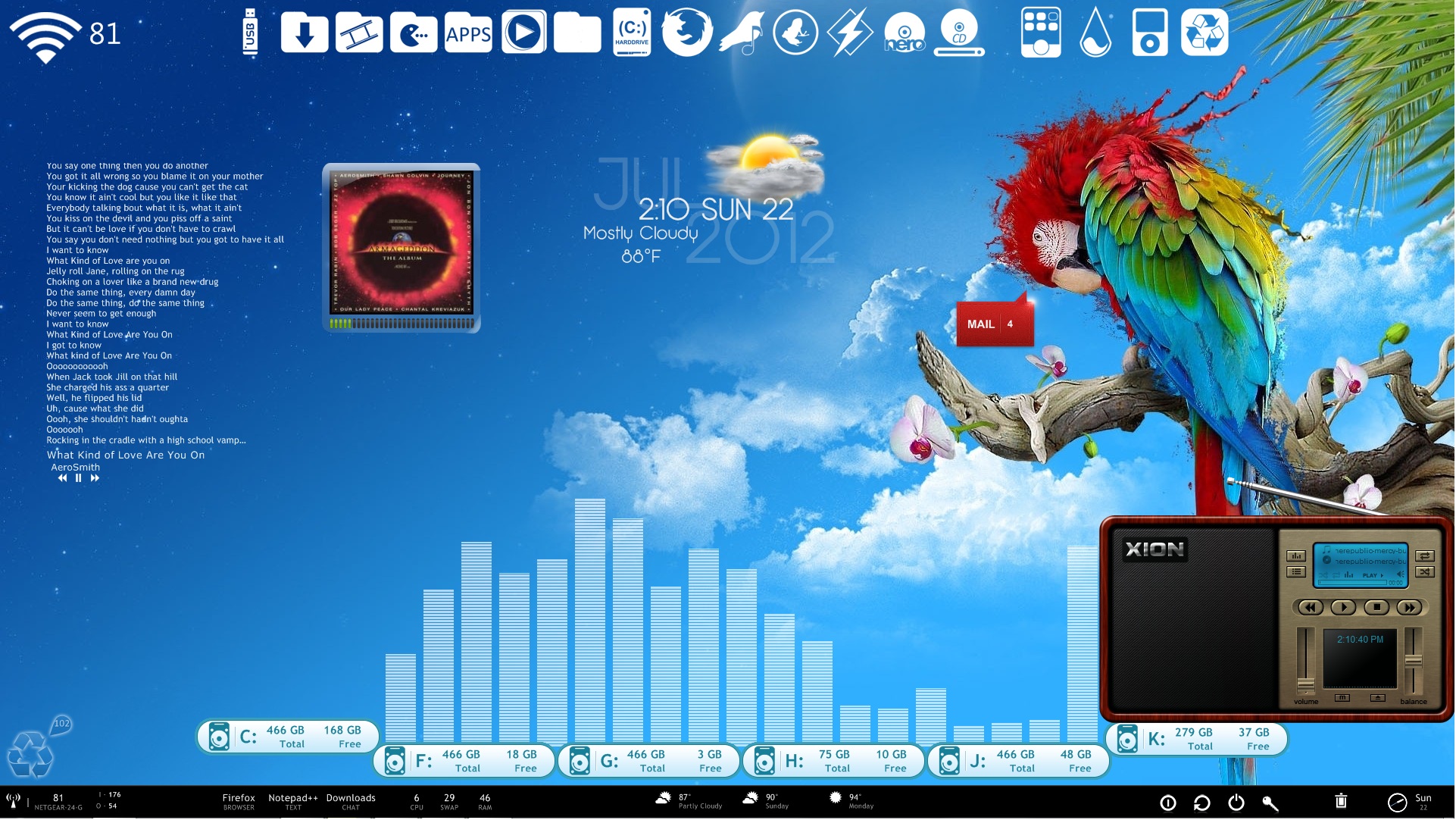Open Firefox from the top dock
Screen dimensions: 1456x820
pos(686,33)
